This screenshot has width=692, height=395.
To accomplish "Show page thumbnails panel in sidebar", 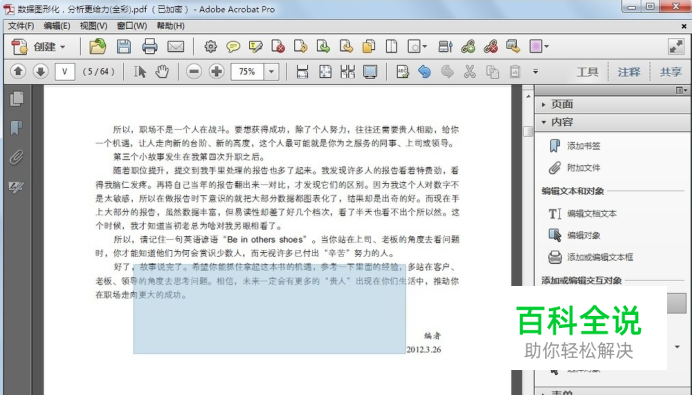I will 16,98.
